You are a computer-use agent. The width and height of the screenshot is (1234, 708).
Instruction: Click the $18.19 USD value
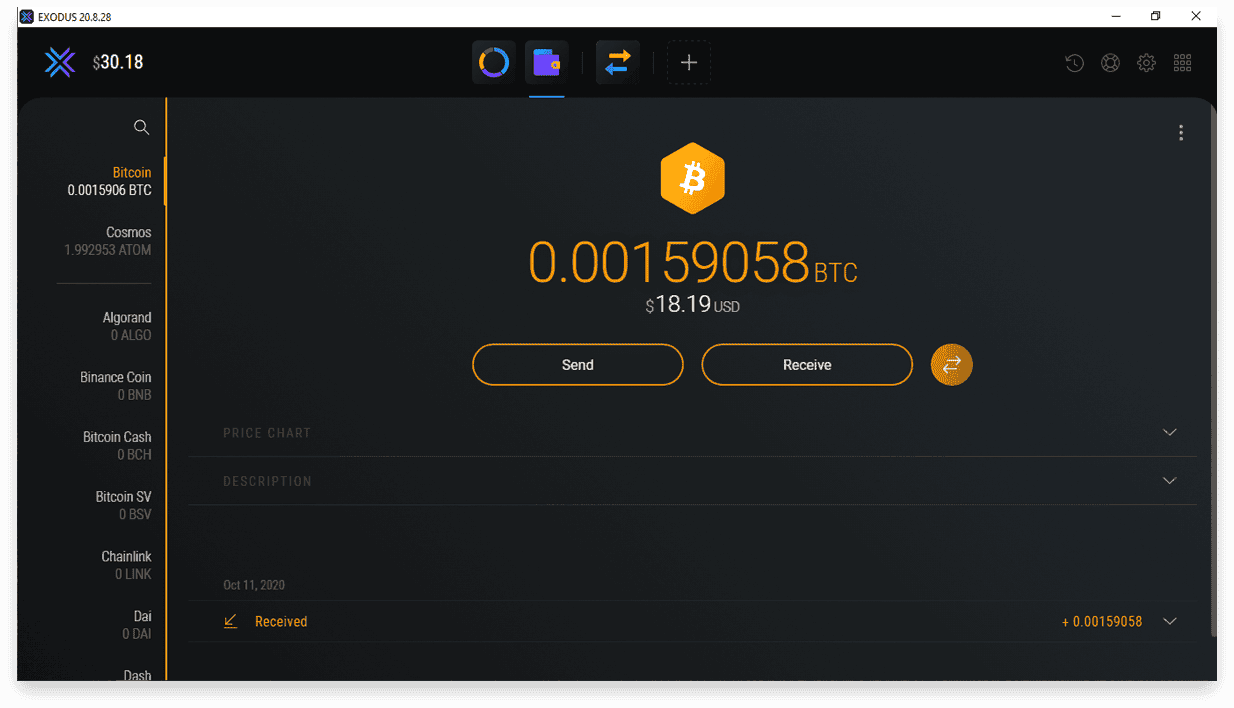tap(693, 305)
